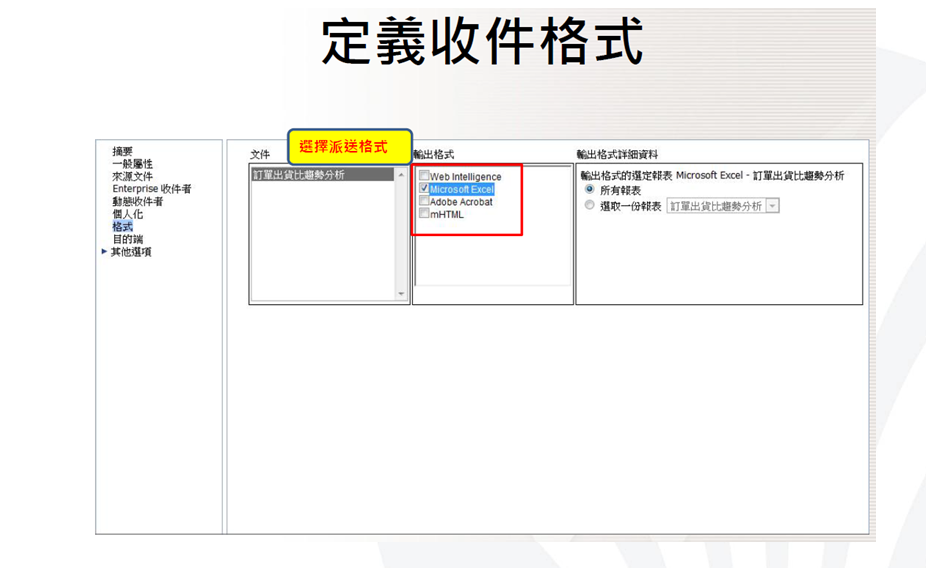Select 動態收件者 in the left panel
This screenshot has height=568, width=926.
click(137, 201)
